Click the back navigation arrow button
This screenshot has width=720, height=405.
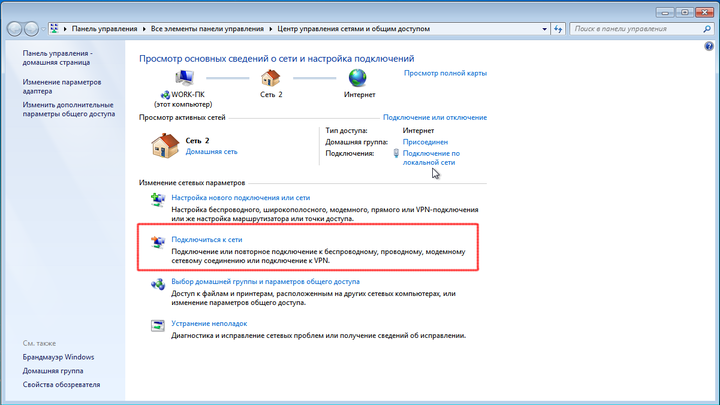tap(15, 29)
